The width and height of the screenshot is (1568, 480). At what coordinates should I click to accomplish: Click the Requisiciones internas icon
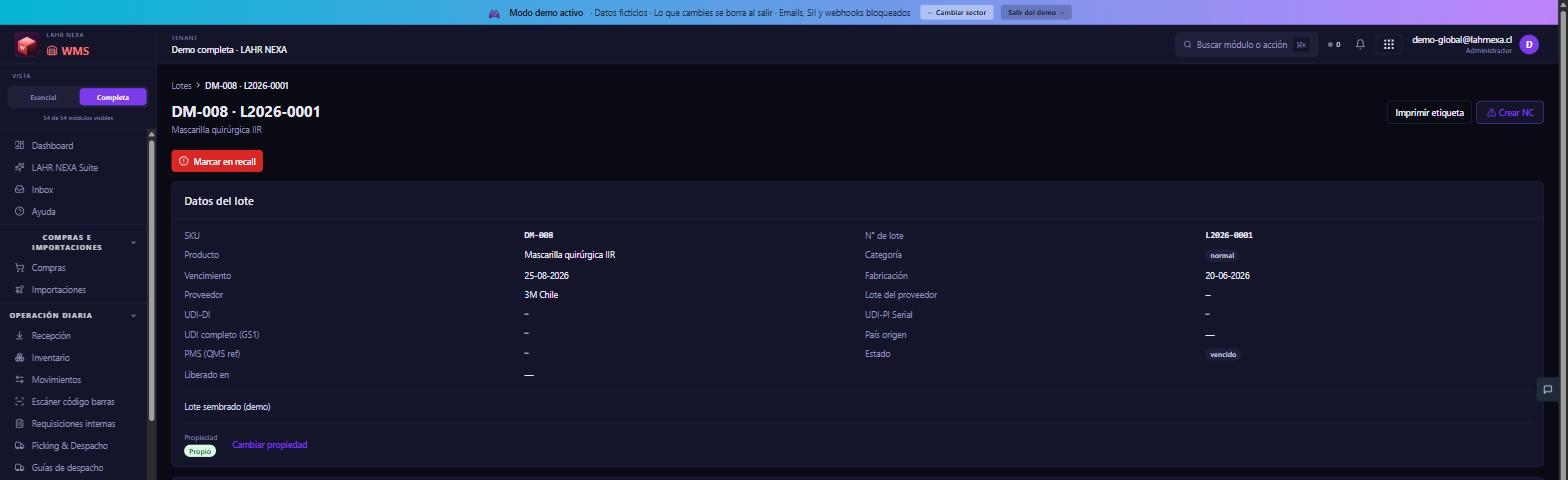point(20,424)
